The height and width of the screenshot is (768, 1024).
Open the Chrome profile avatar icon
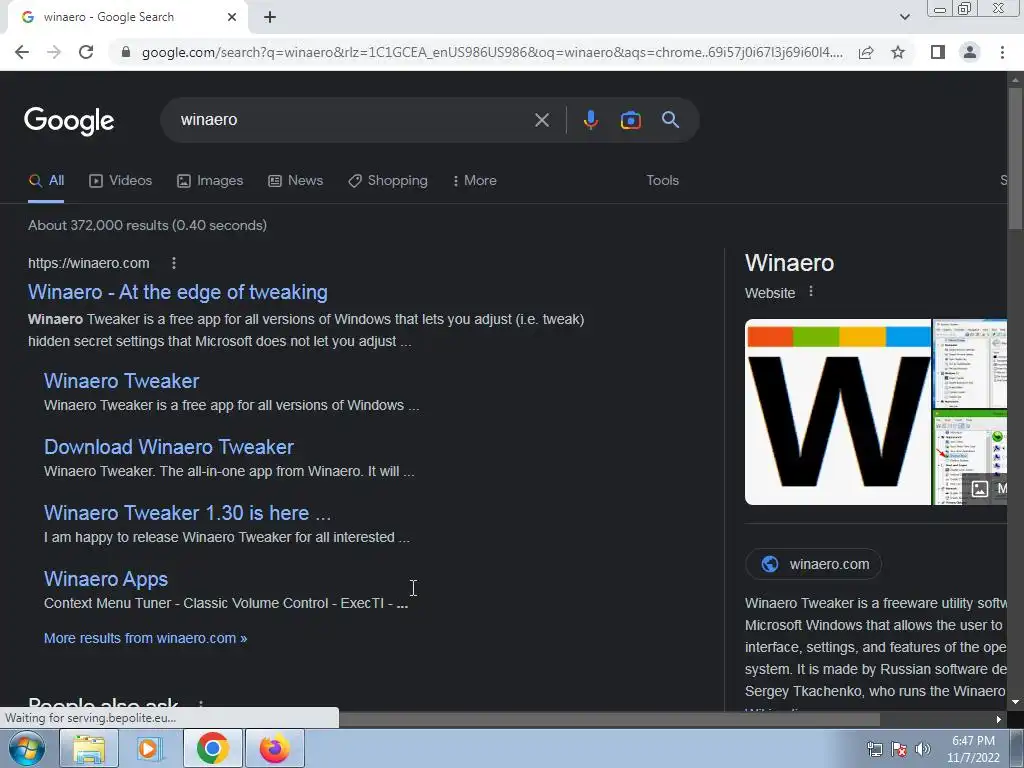970,52
